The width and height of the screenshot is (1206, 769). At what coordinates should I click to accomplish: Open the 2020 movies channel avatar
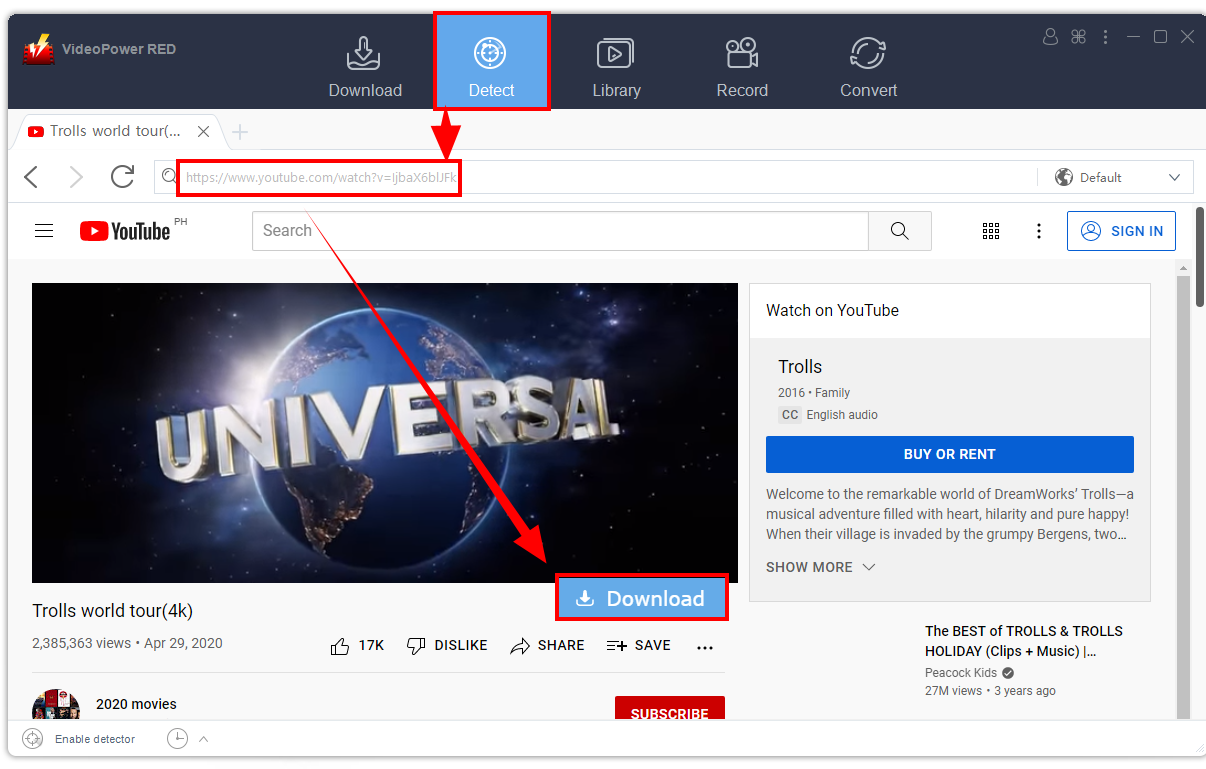56,706
